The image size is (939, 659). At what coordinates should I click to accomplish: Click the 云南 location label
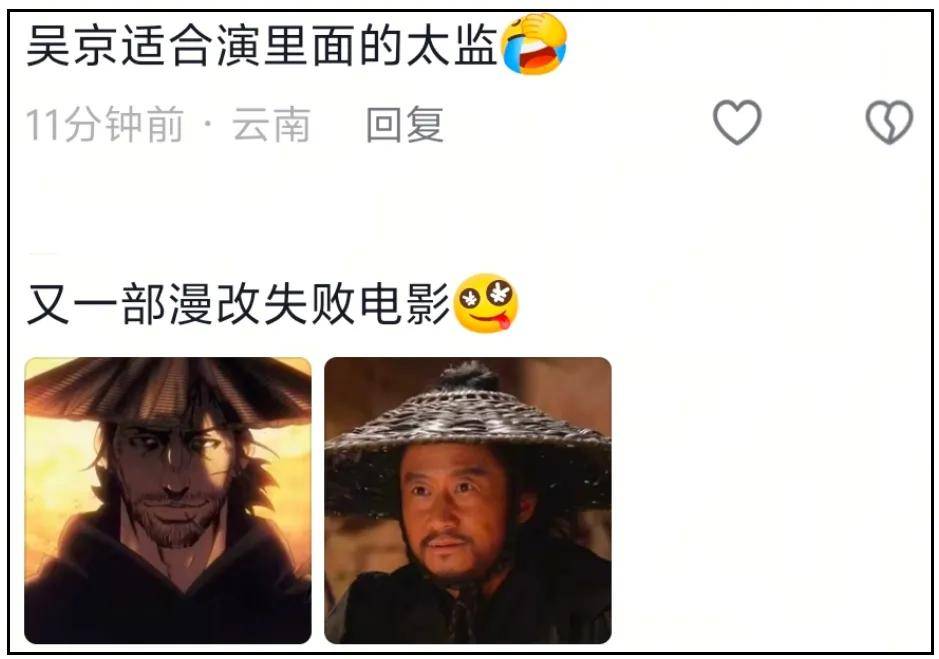click(x=271, y=125)
